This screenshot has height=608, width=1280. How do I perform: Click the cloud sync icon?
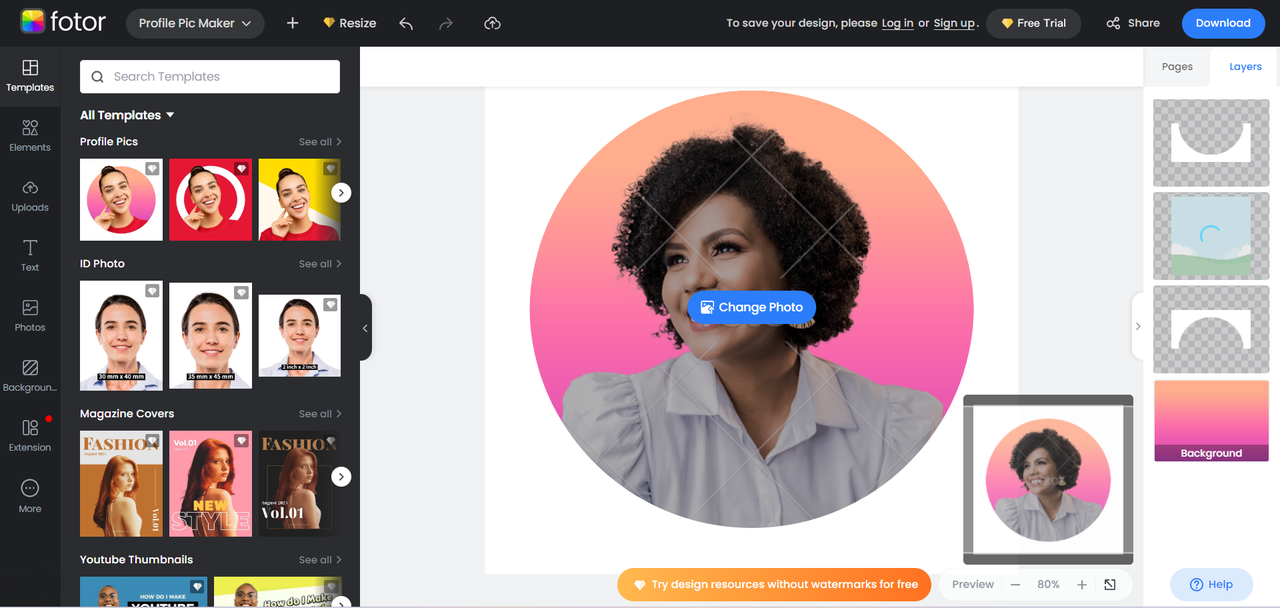pos(492,22)
